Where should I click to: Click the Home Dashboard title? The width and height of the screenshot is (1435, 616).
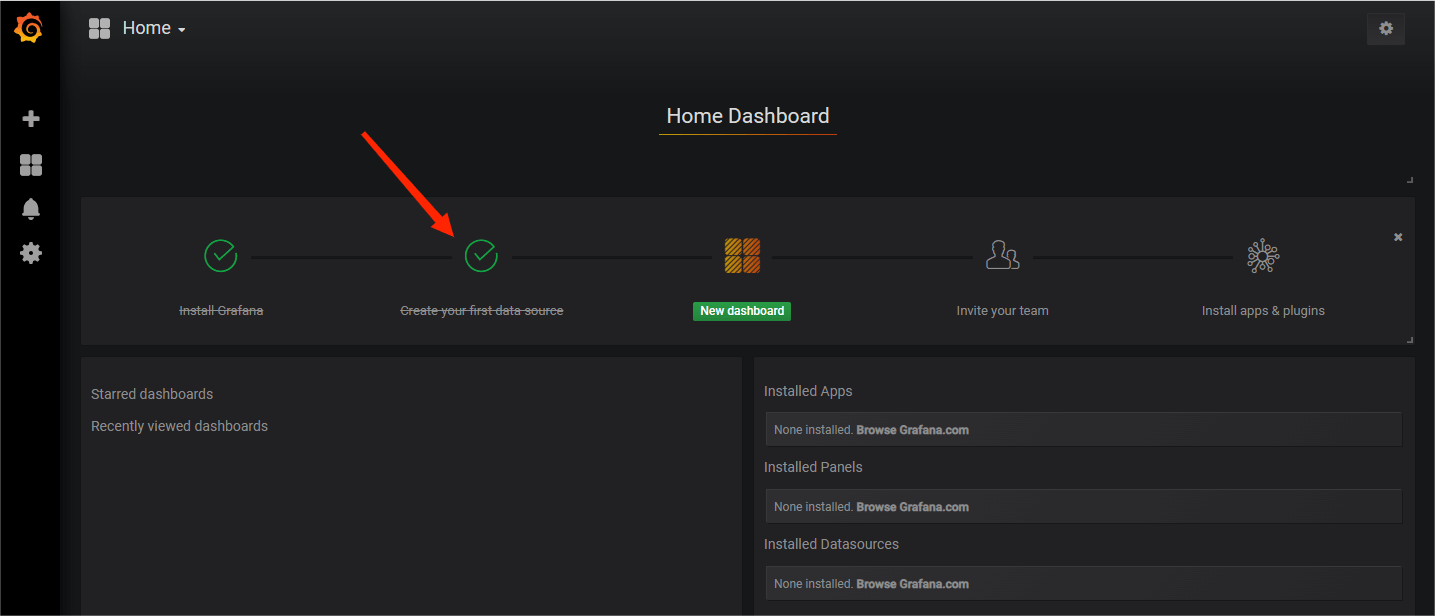click(748, 116)
